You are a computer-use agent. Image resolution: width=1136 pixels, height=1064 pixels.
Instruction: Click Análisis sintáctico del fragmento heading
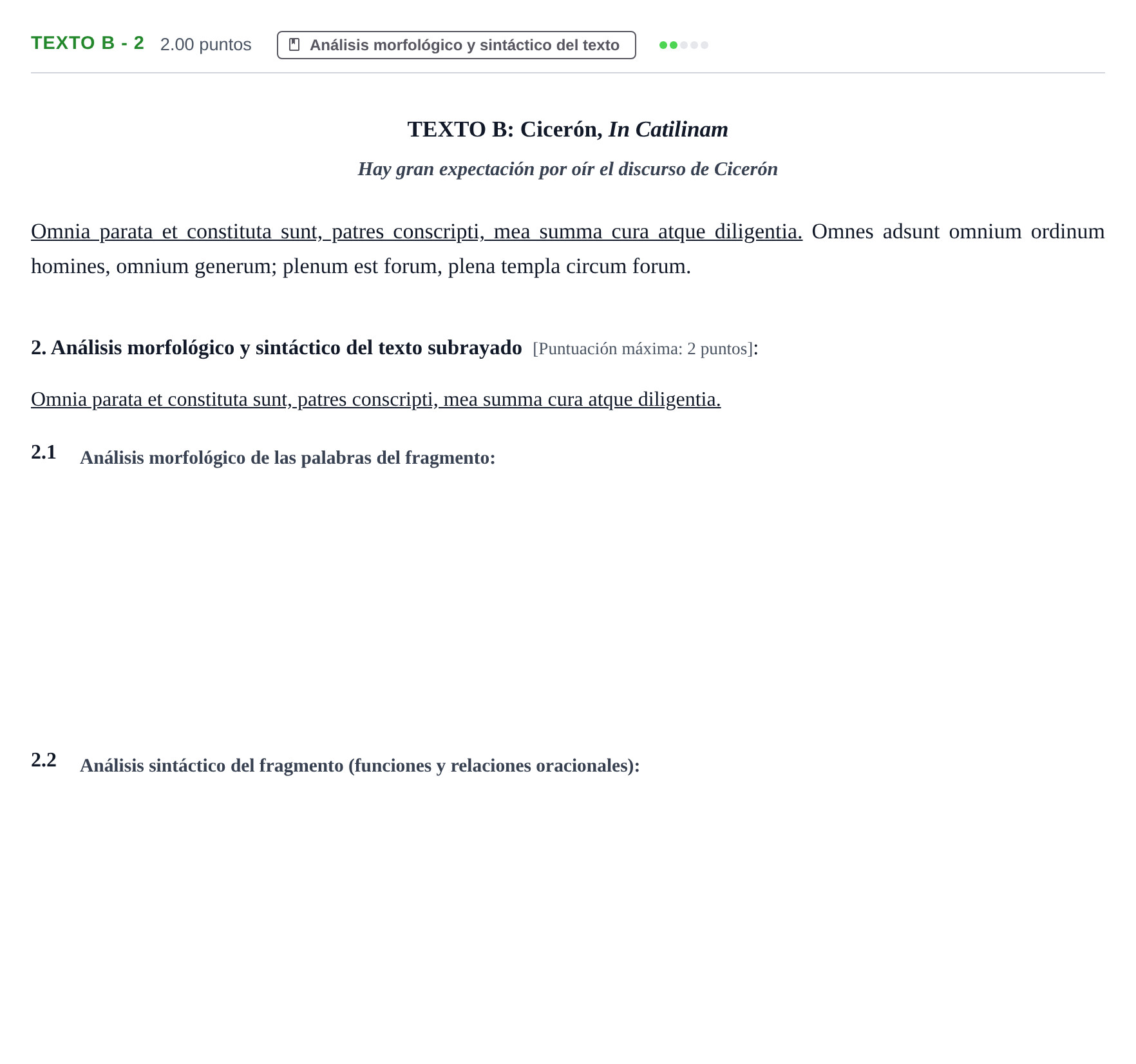(x=359, y=766)
